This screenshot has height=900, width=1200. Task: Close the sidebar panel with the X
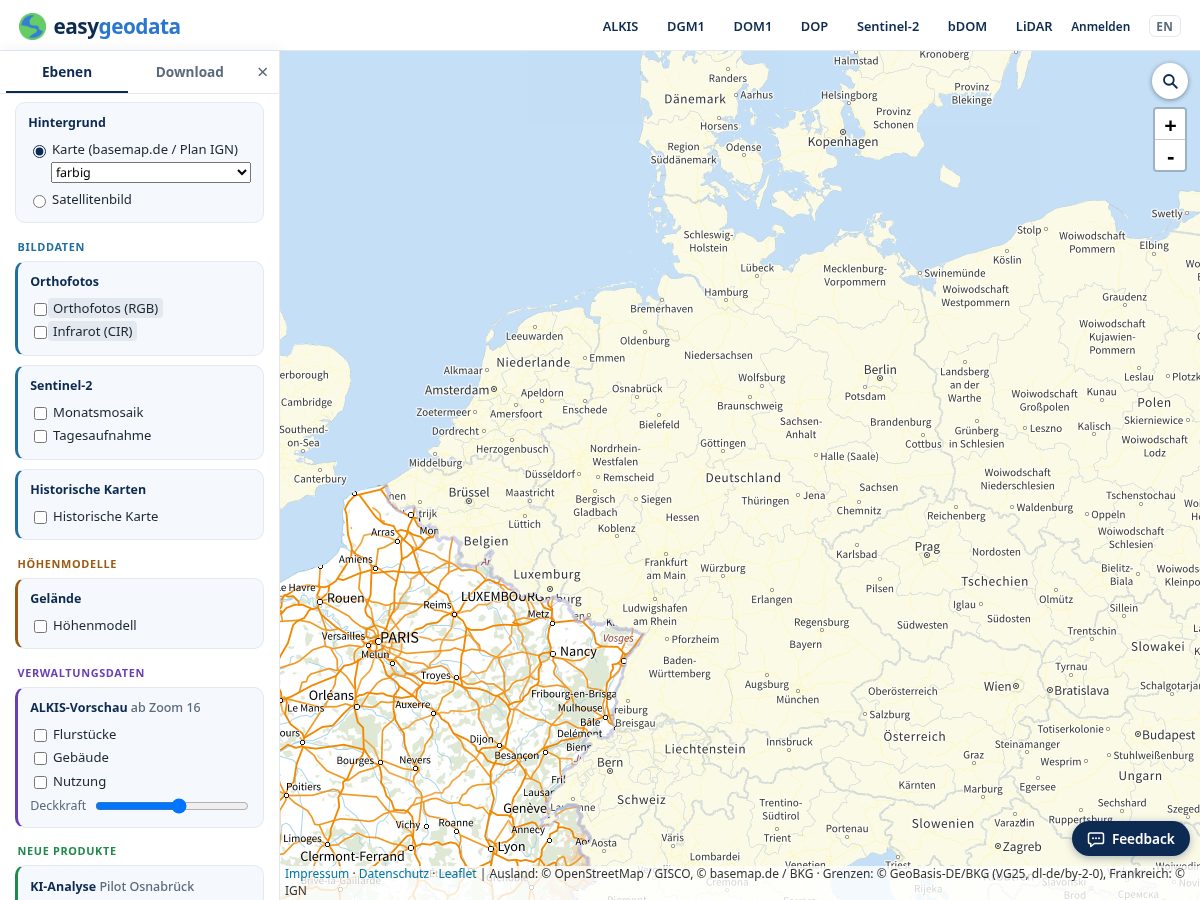click(262, 72)
